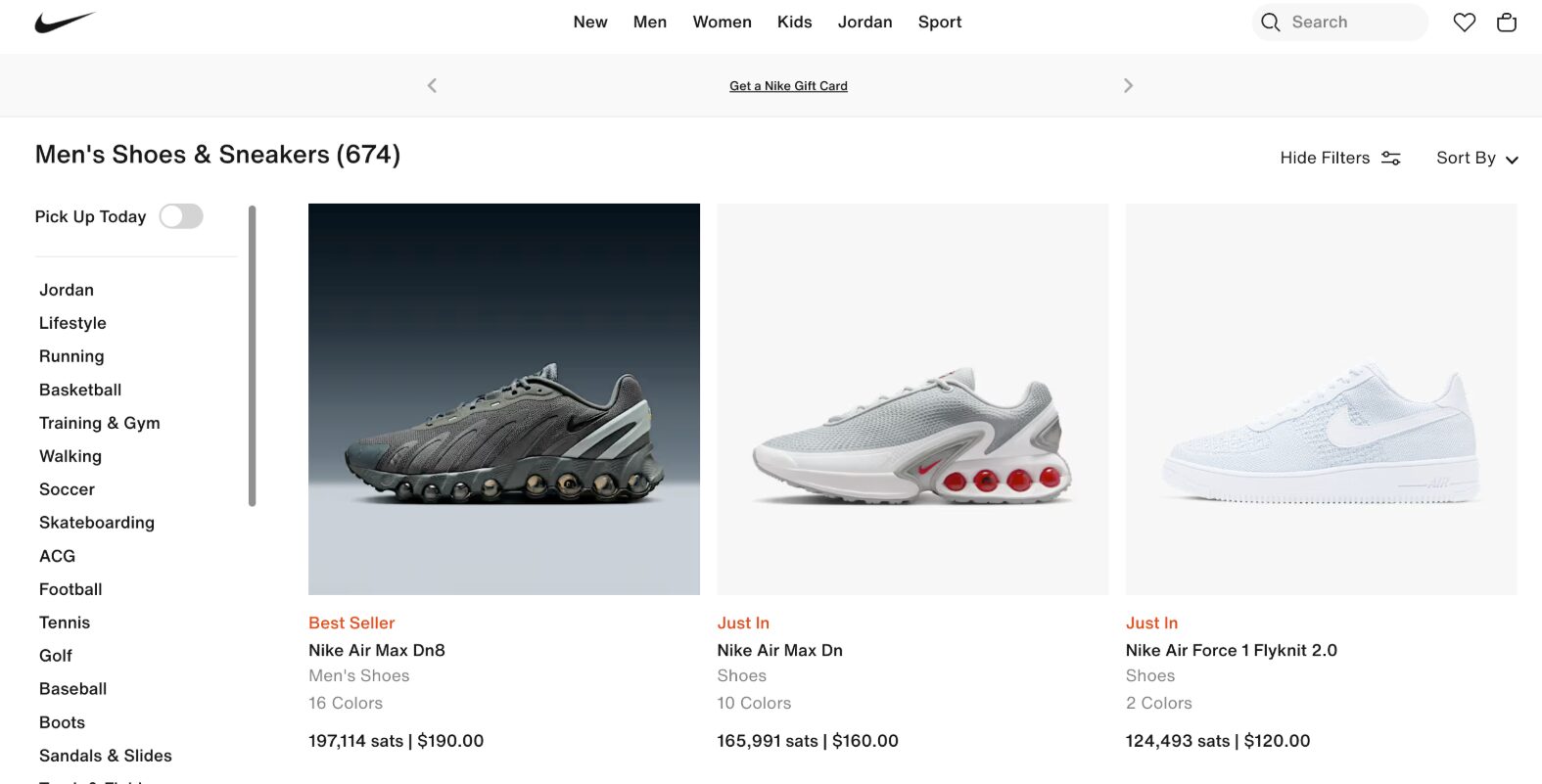Click the search magnifier icon

tap(1270, 22)
